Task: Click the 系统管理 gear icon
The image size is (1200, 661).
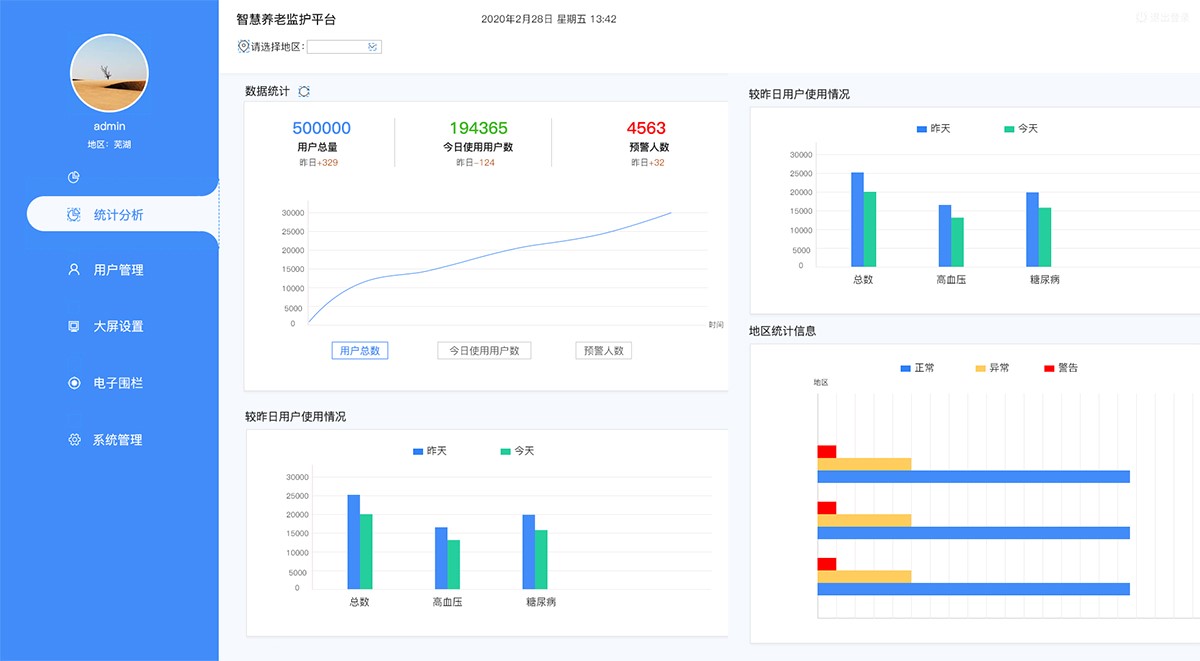Action: pos(74,440)
